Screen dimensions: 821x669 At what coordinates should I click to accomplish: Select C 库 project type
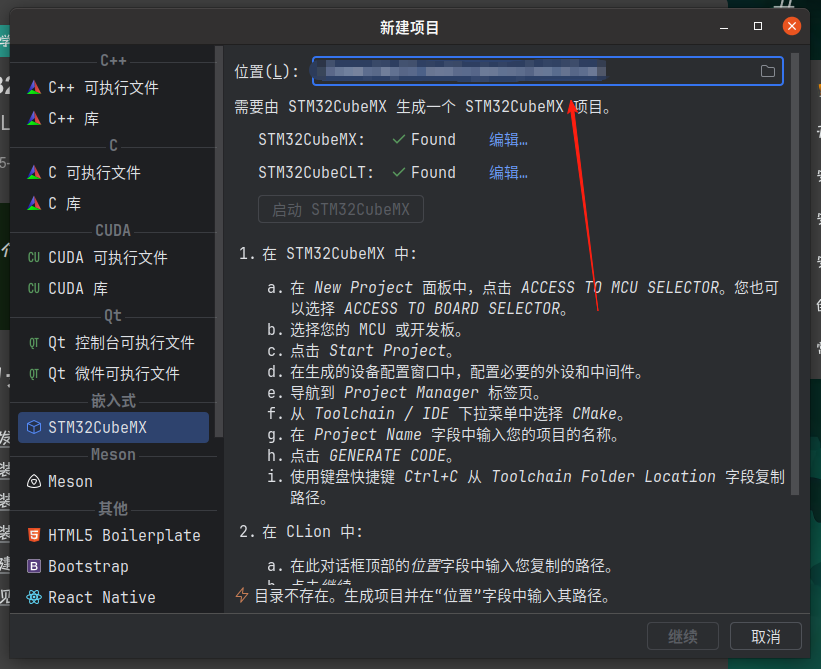(113, 203)
